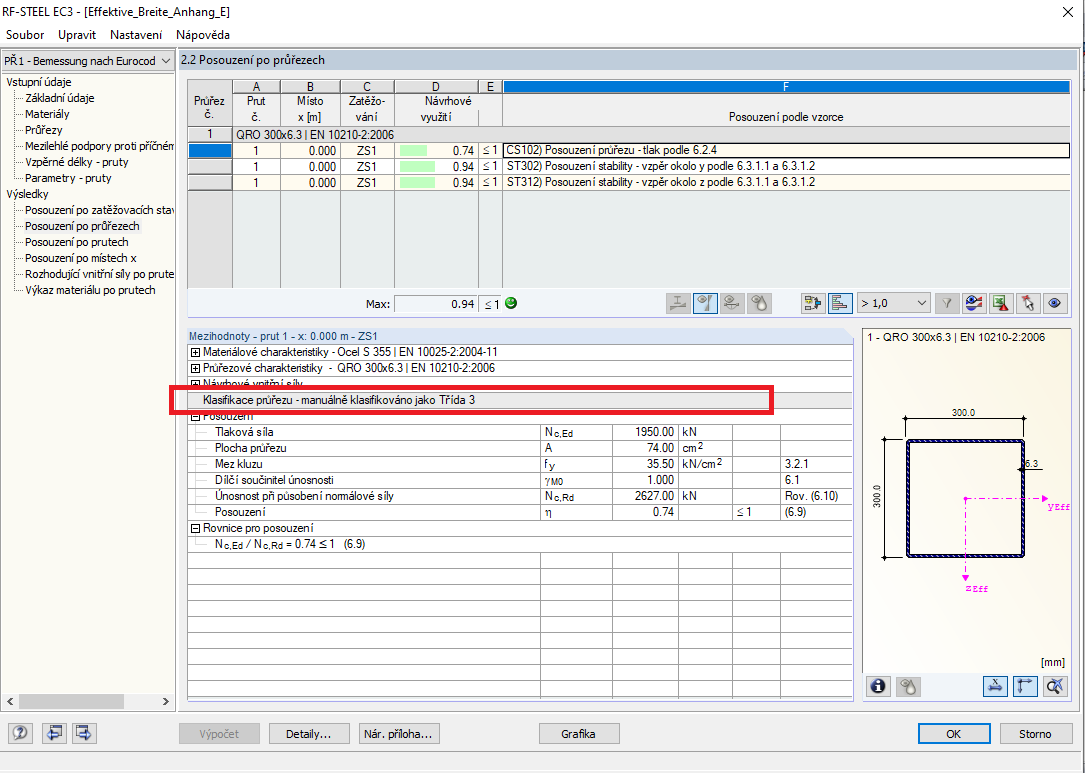Click scroll left arrow in navigator scrollbar
The width and height of the screenshot is (1085, 773).
click(10, 701)
